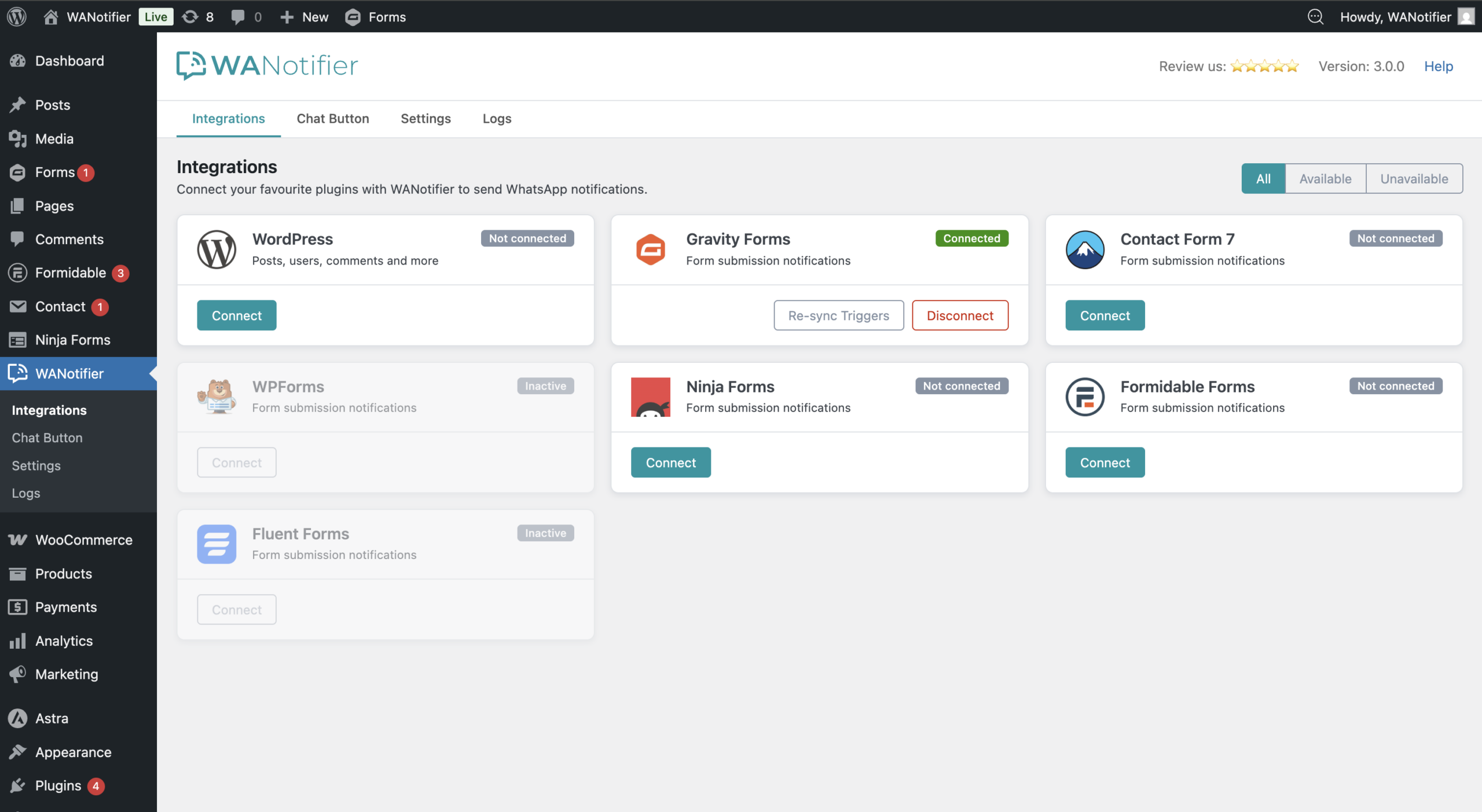Screen dimensions: 1482x812
Task: Open the Logs tab
Action: point(497,119)
